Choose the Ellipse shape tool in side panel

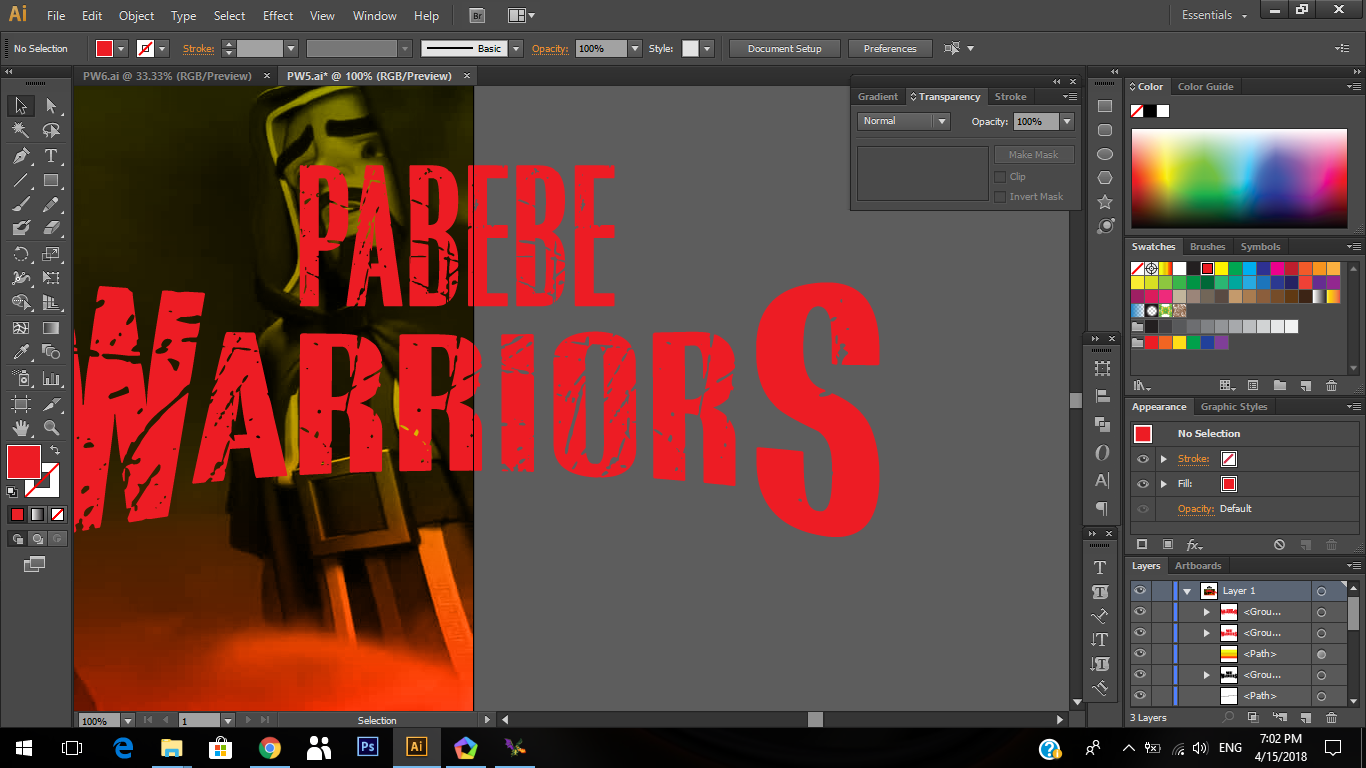pos(1105,154)
